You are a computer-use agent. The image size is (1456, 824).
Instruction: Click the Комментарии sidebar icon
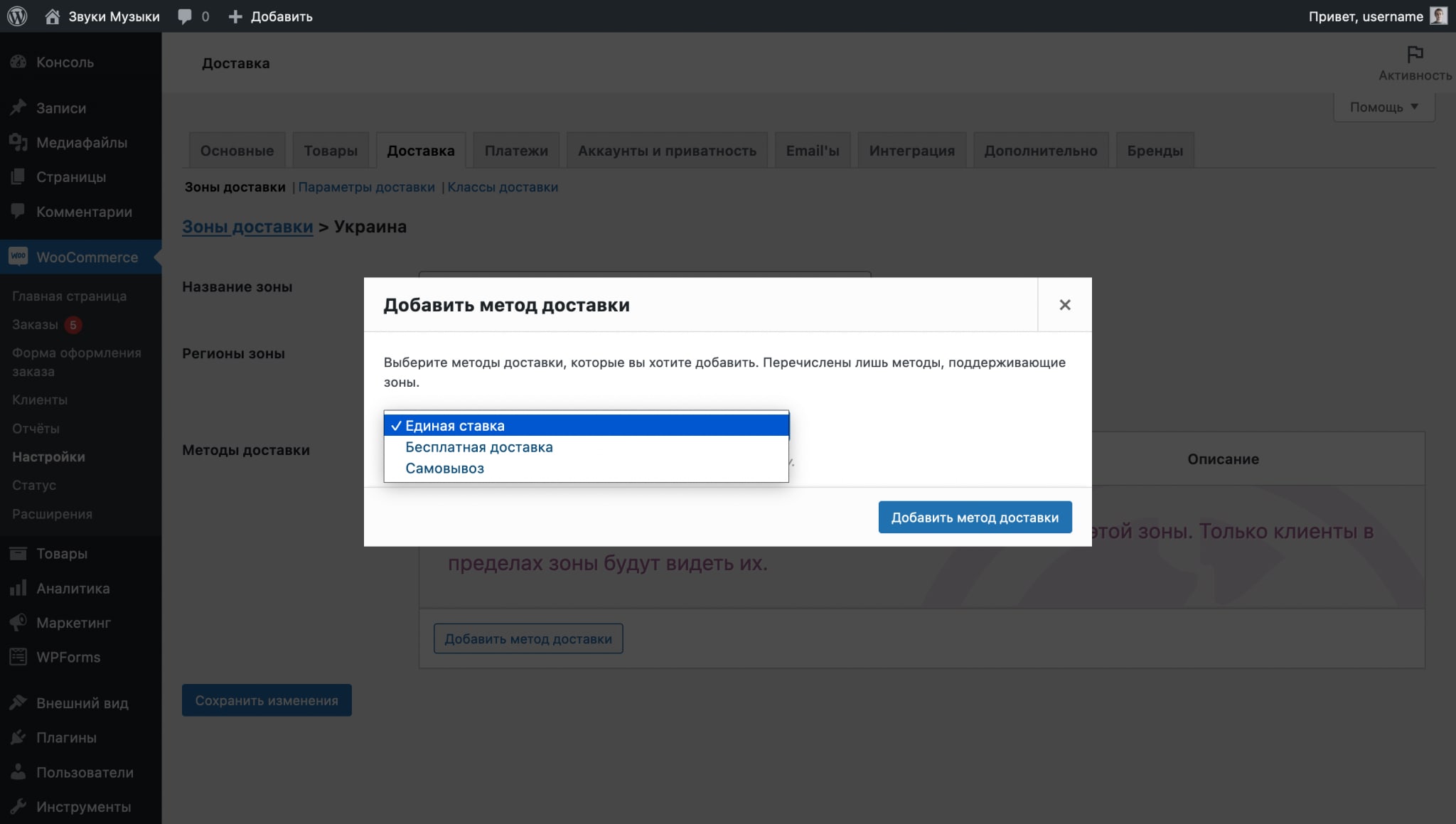18,211
